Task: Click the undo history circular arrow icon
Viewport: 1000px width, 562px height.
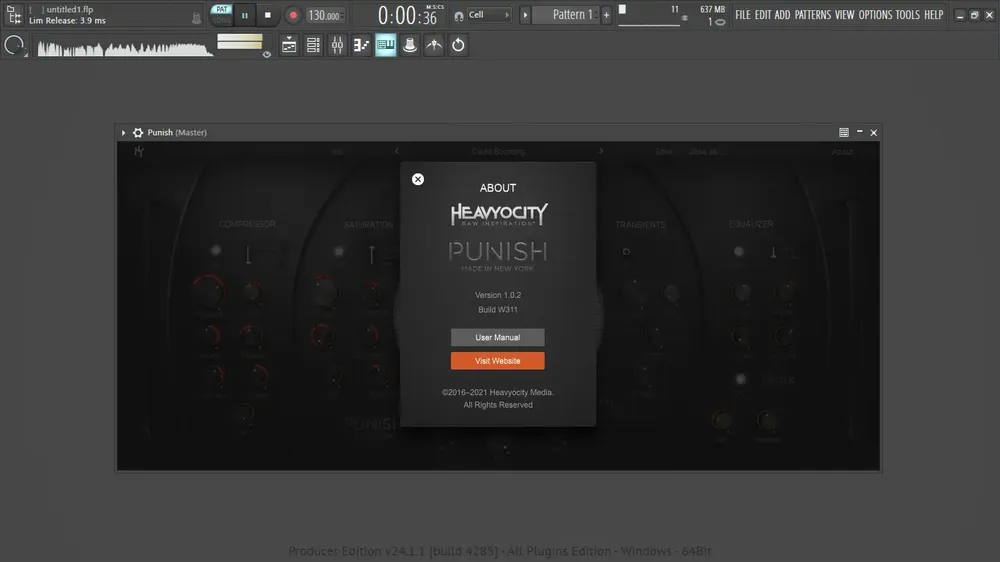Action: (x=459, y=45)
